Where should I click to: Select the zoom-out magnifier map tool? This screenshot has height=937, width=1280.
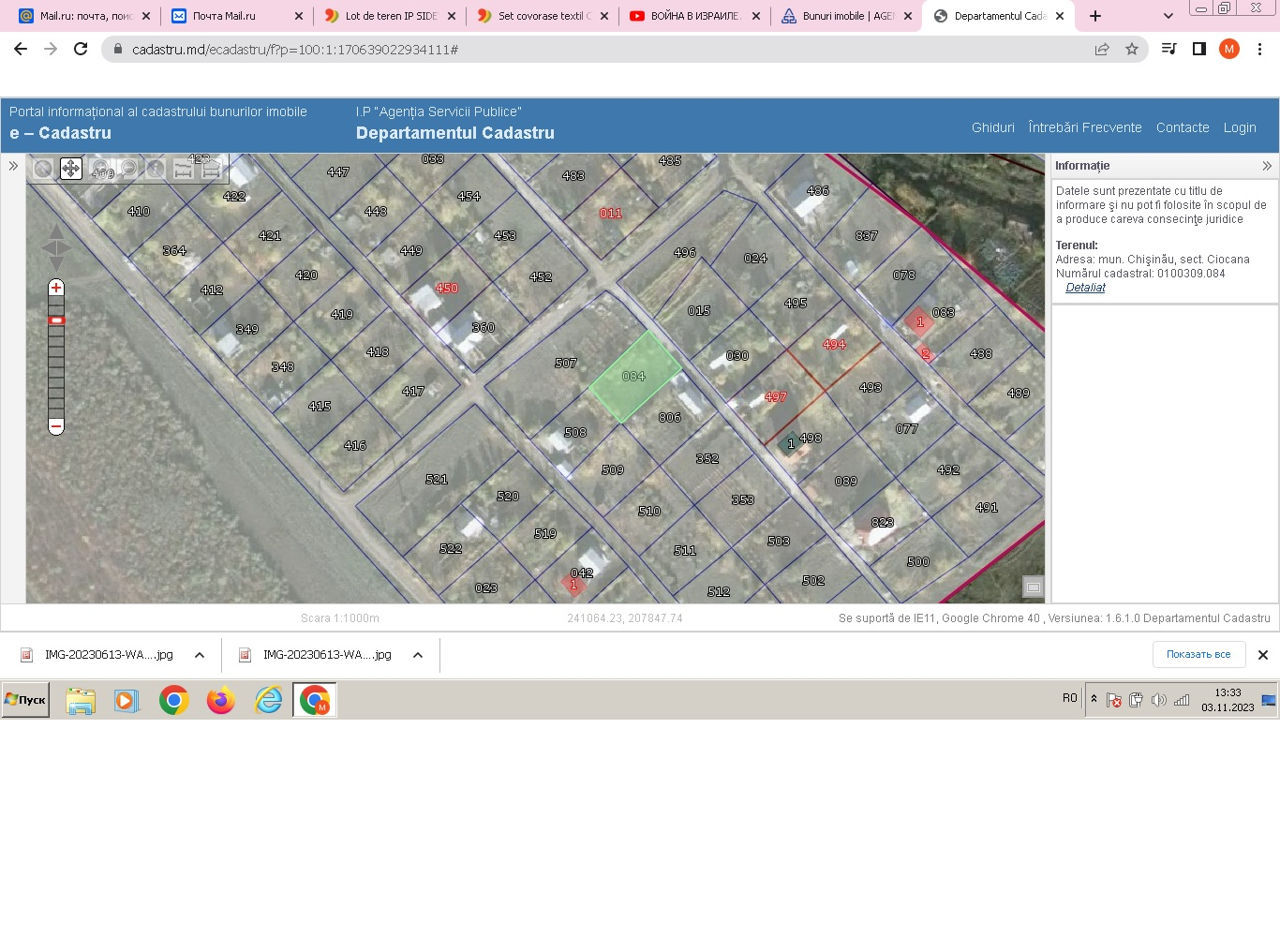click(x=127, y=168)
